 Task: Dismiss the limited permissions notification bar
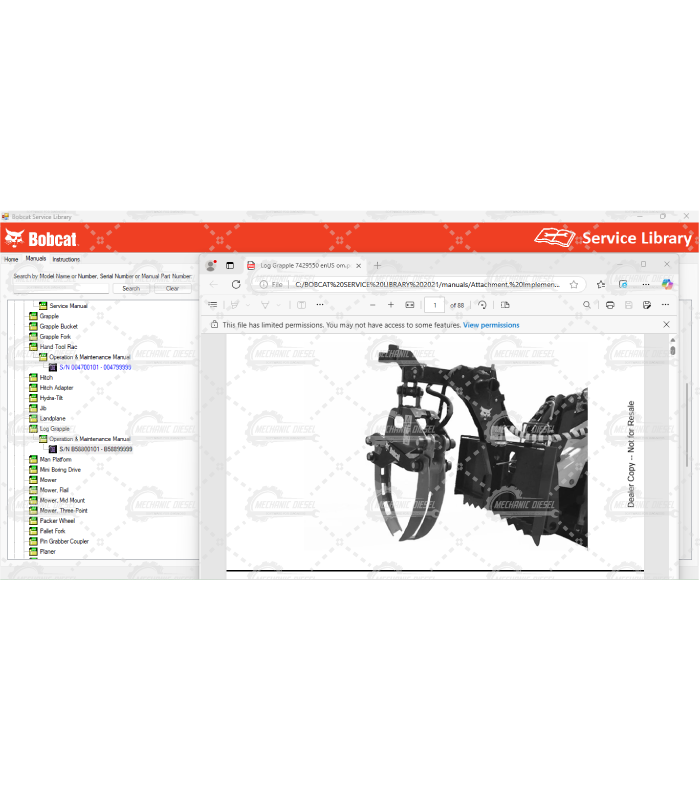coord(667,325)
